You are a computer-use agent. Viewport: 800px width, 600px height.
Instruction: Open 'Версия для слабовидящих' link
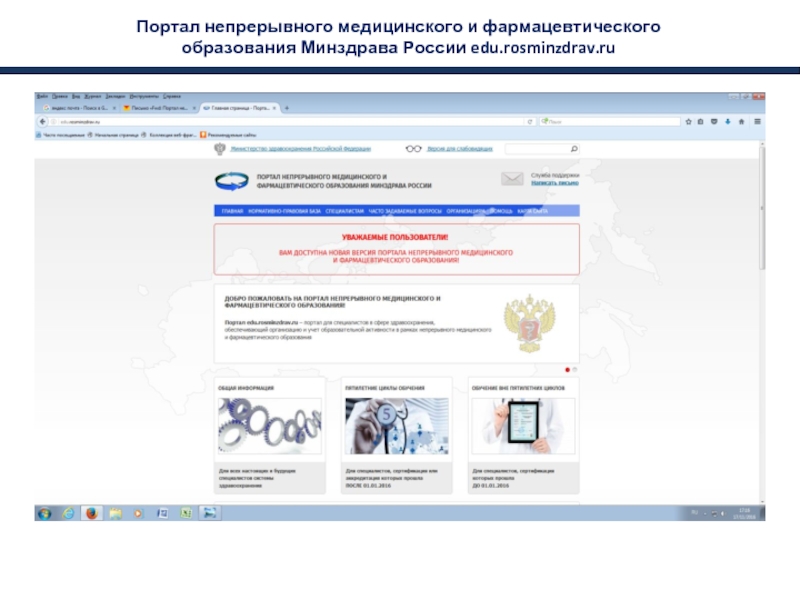pos(460,149)
